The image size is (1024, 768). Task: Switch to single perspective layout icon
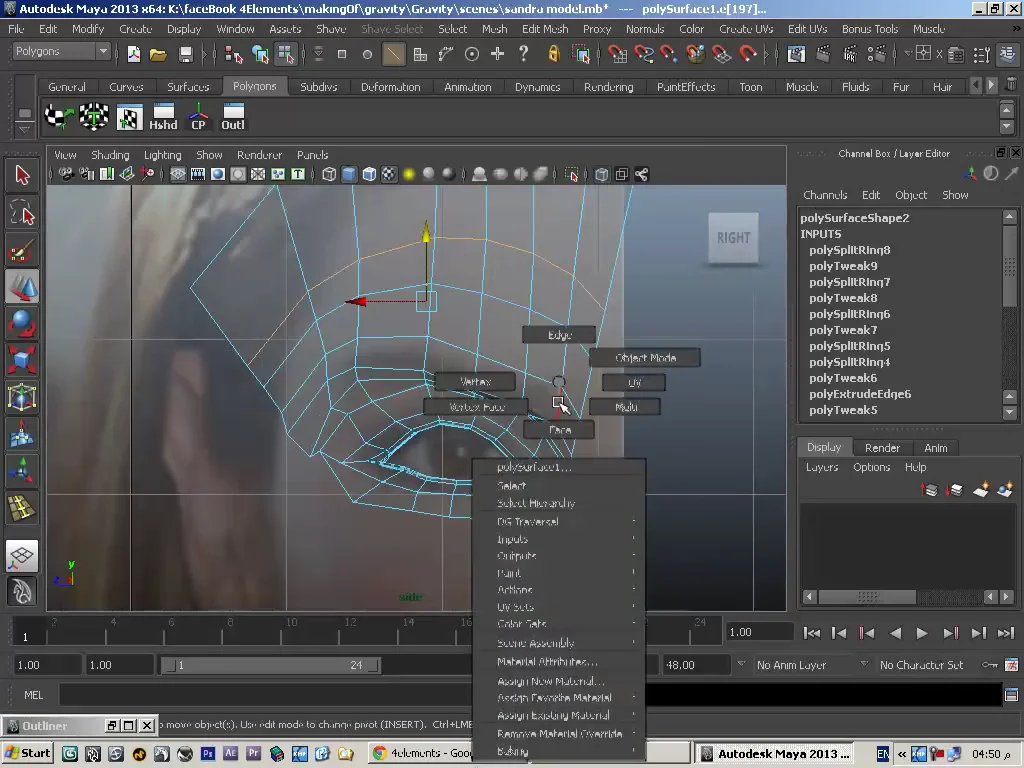click(22, 556)
